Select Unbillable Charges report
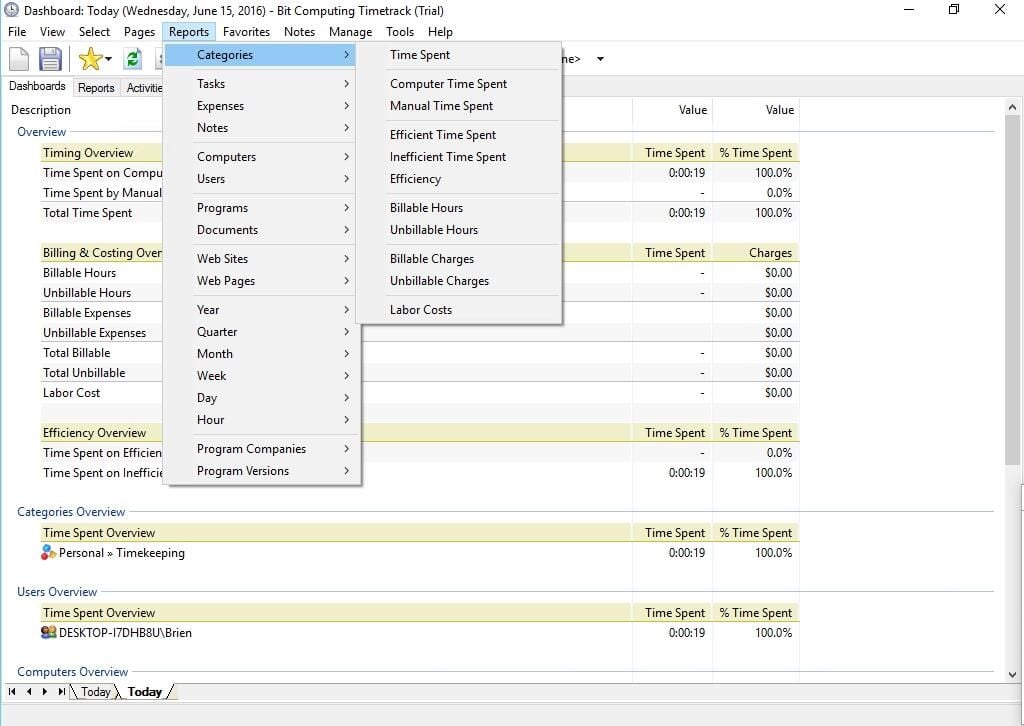Viewport: 1024px width, 726px height. click(458, 281)
